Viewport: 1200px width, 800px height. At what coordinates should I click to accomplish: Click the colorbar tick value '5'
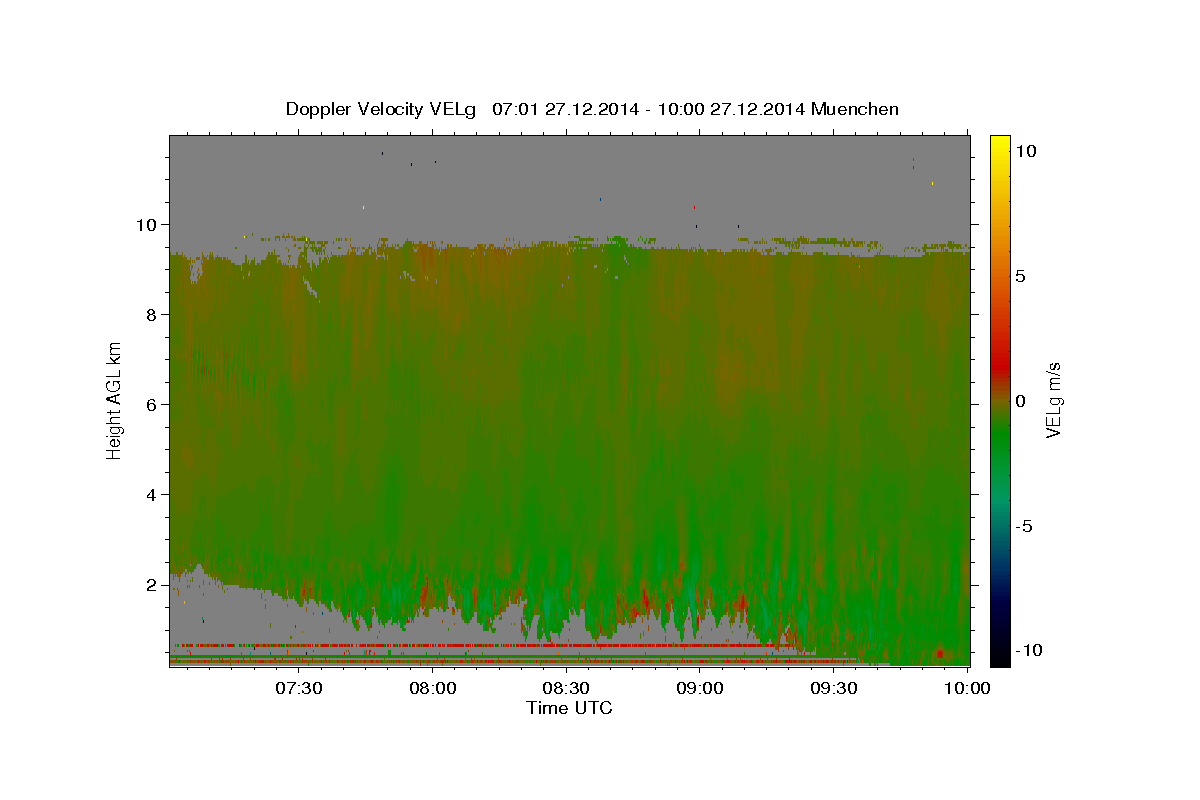click(x=1020, y=276)
